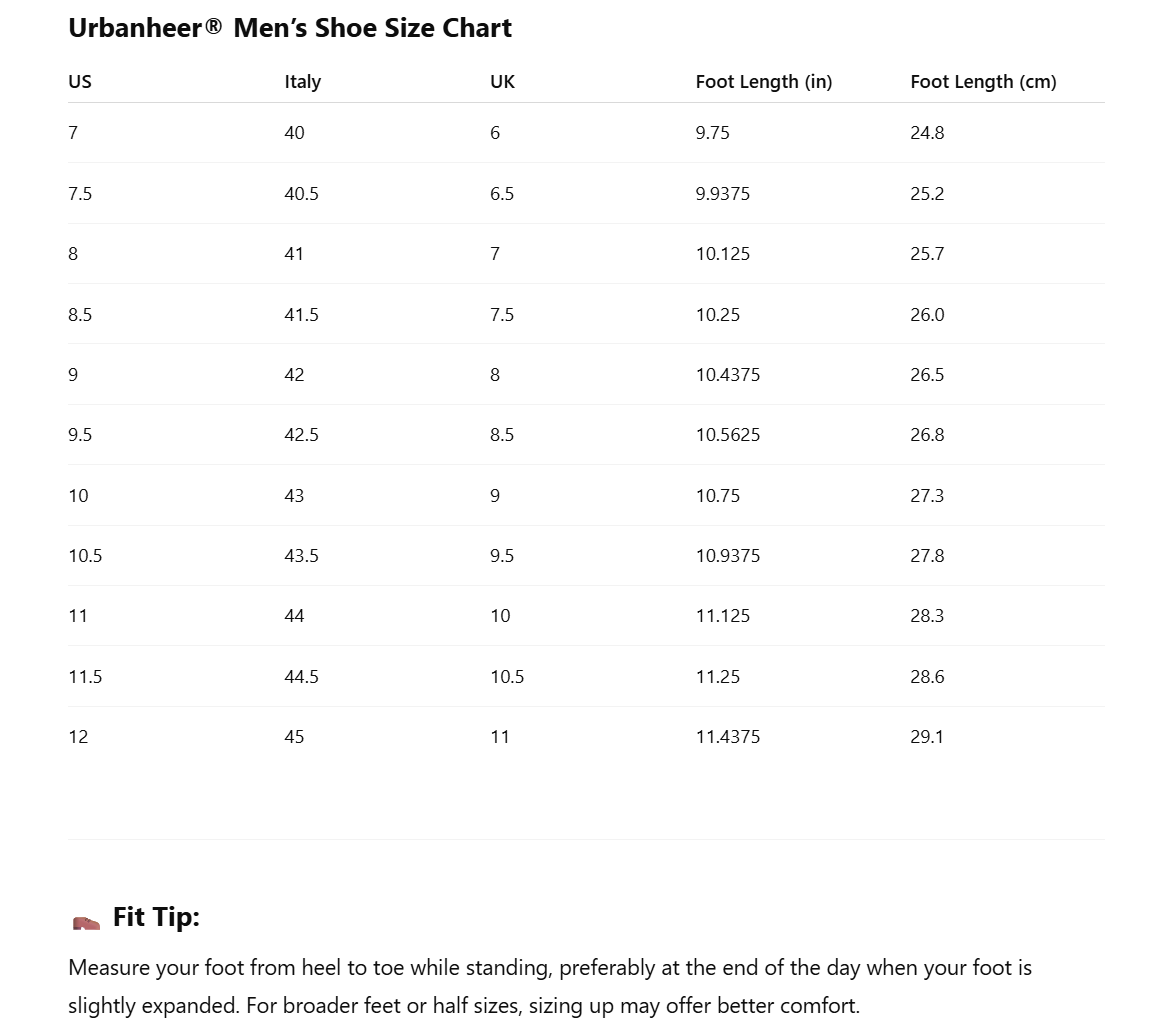Screen dimensions: 1150x1033
Task: Click the Italy column header
Action: [302, 82]
